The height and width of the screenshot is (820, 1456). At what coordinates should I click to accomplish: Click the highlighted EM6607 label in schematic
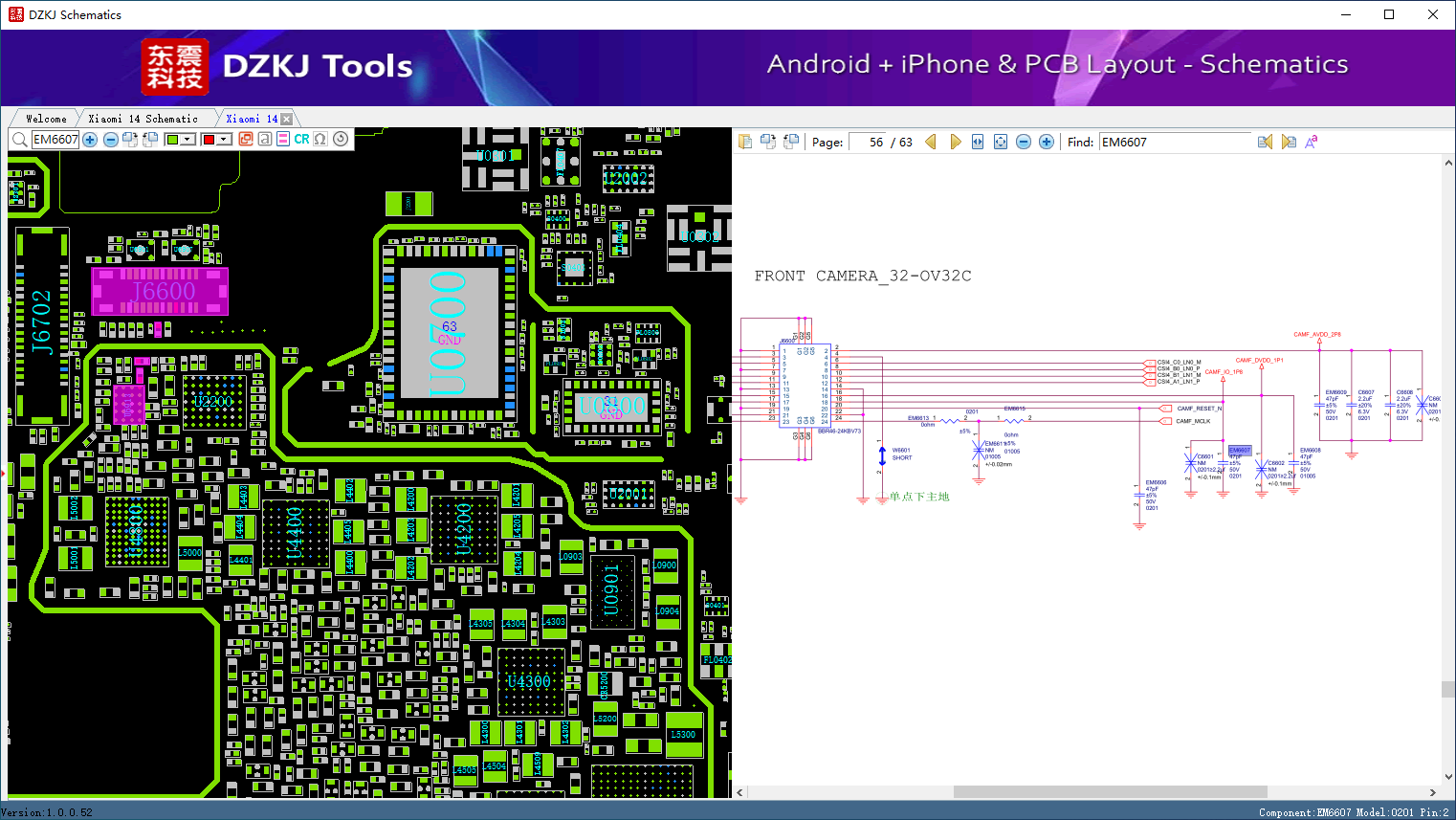pos(1240,451)
